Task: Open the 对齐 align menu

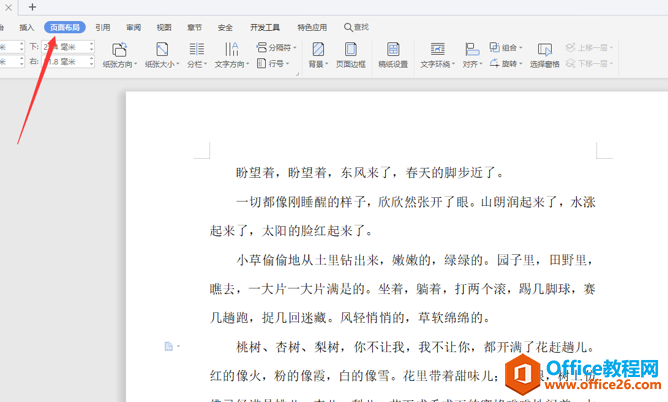Action: (472, 55)
